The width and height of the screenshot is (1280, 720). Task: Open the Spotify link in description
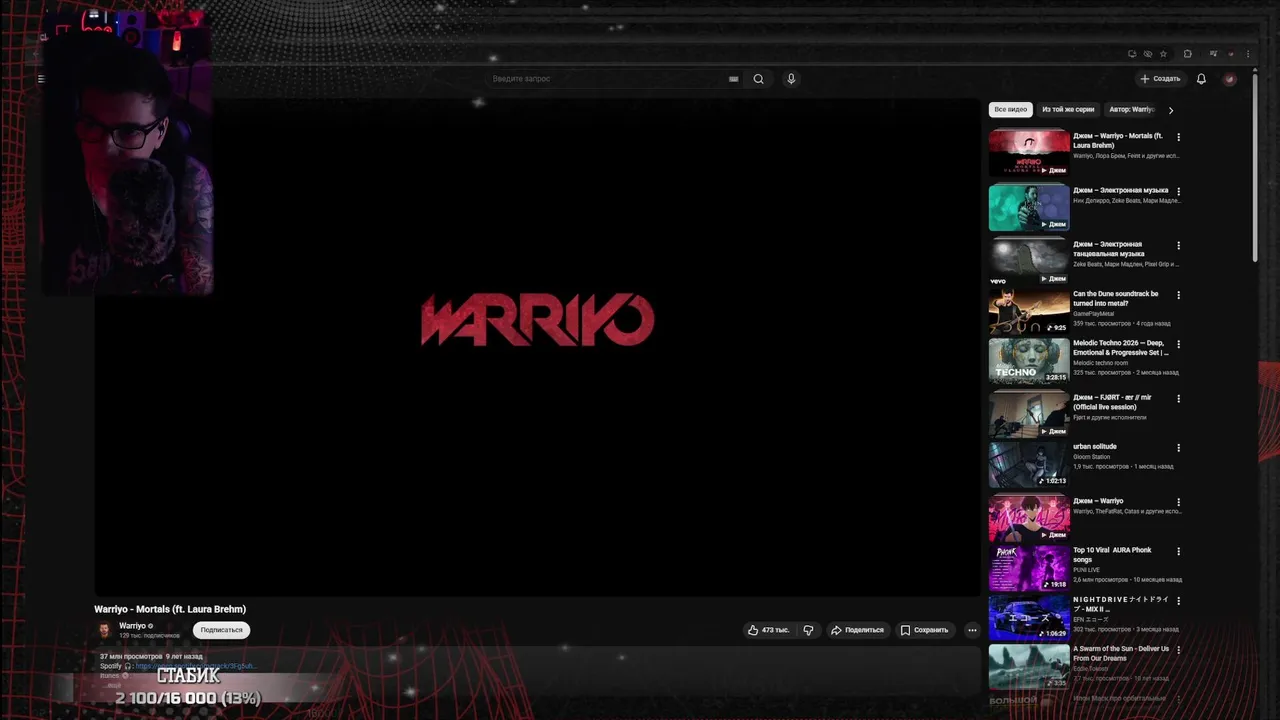[x=196, y=666]
